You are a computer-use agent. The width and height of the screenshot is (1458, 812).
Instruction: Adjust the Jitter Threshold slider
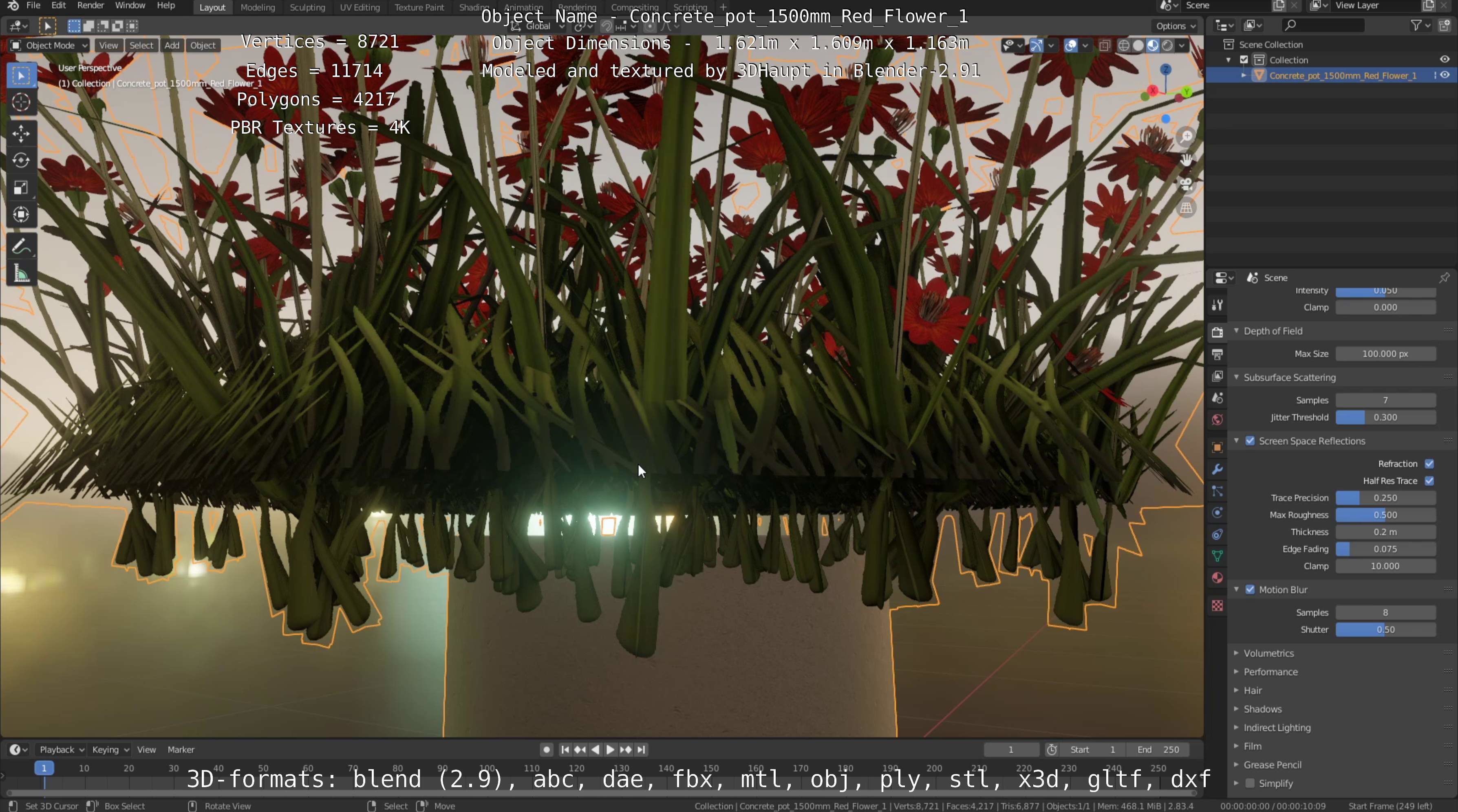point(1385,417)
